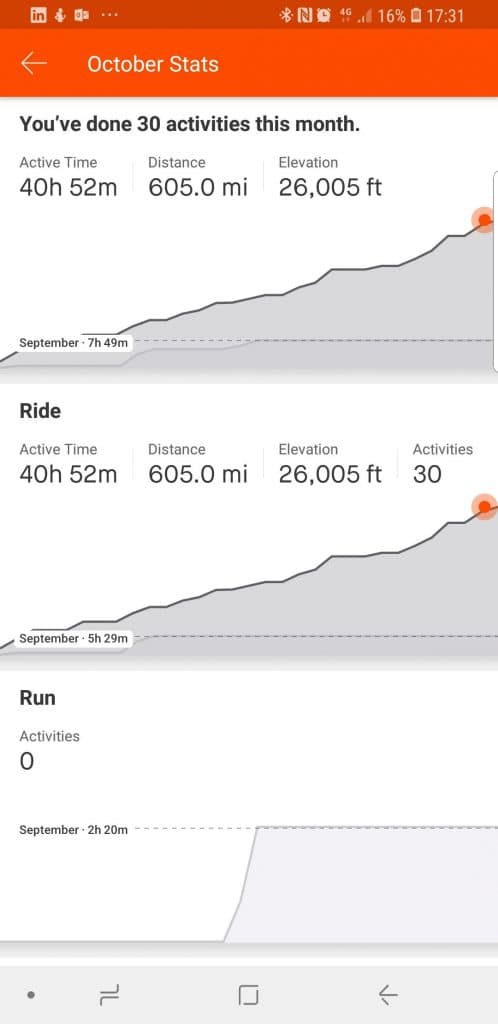Tap the Run section heading

point(37,697)
